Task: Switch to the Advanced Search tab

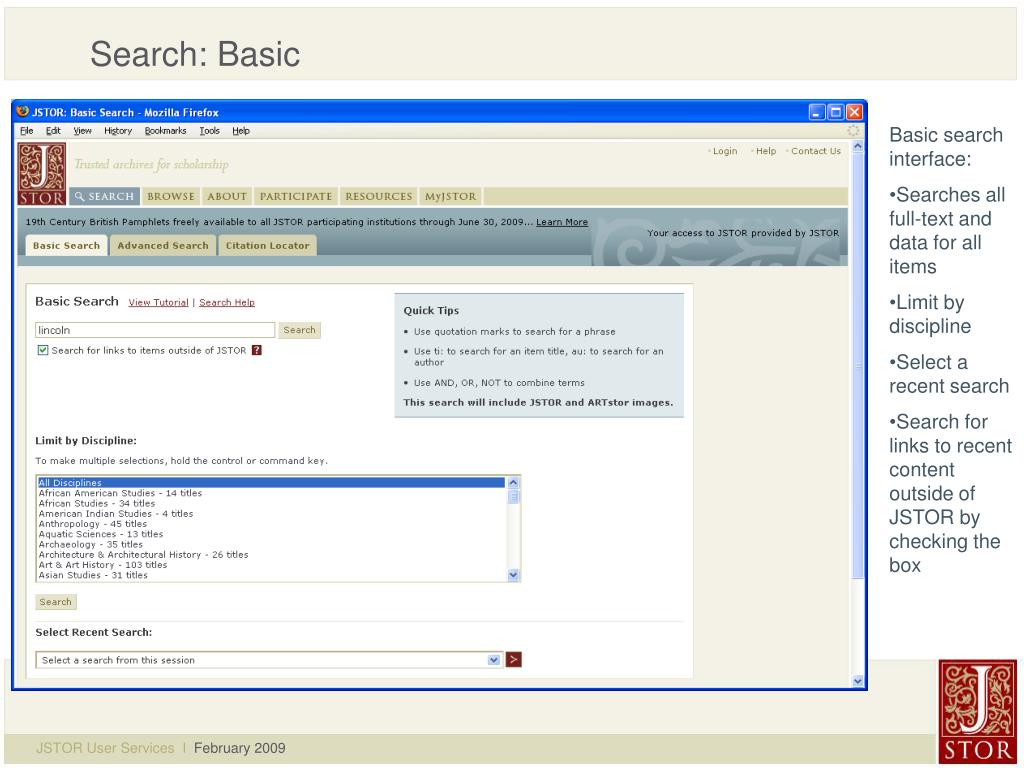Action: [163, 246]
